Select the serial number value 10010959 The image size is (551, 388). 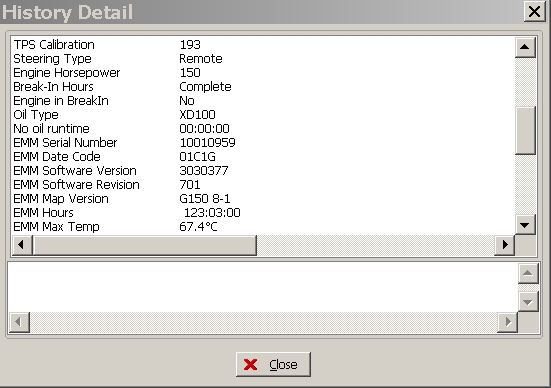click(207, 143)
